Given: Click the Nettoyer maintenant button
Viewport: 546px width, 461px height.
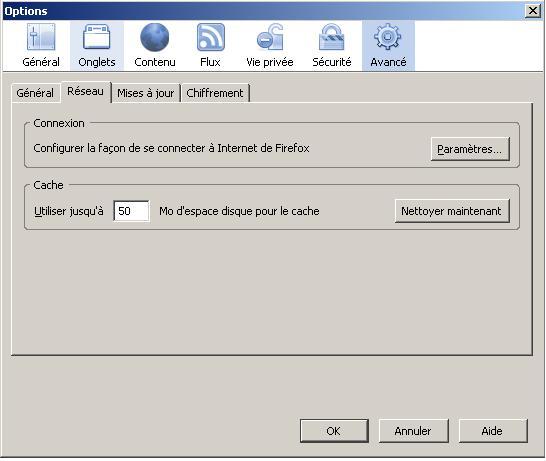Looking at the screenshot, I should 452,211.
